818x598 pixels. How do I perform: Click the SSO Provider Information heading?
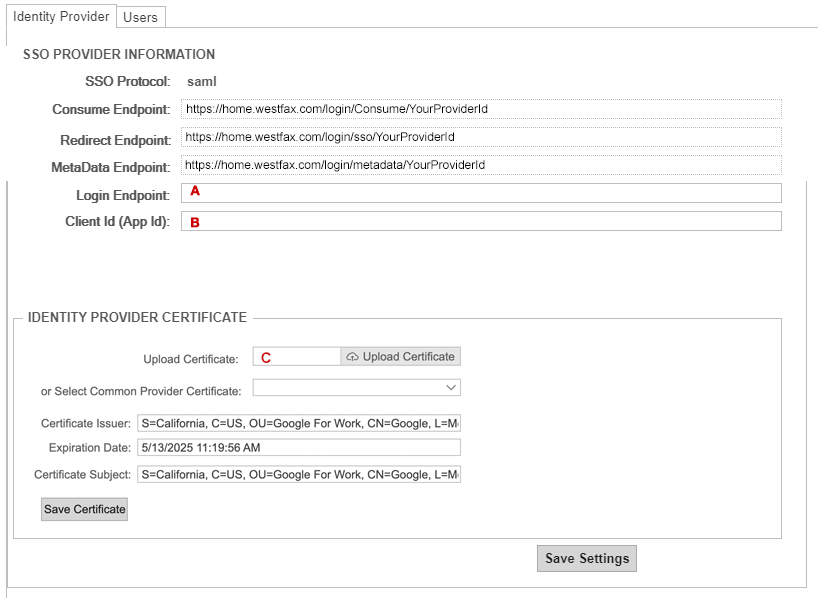pyautogui.click(x=117, y=55)
